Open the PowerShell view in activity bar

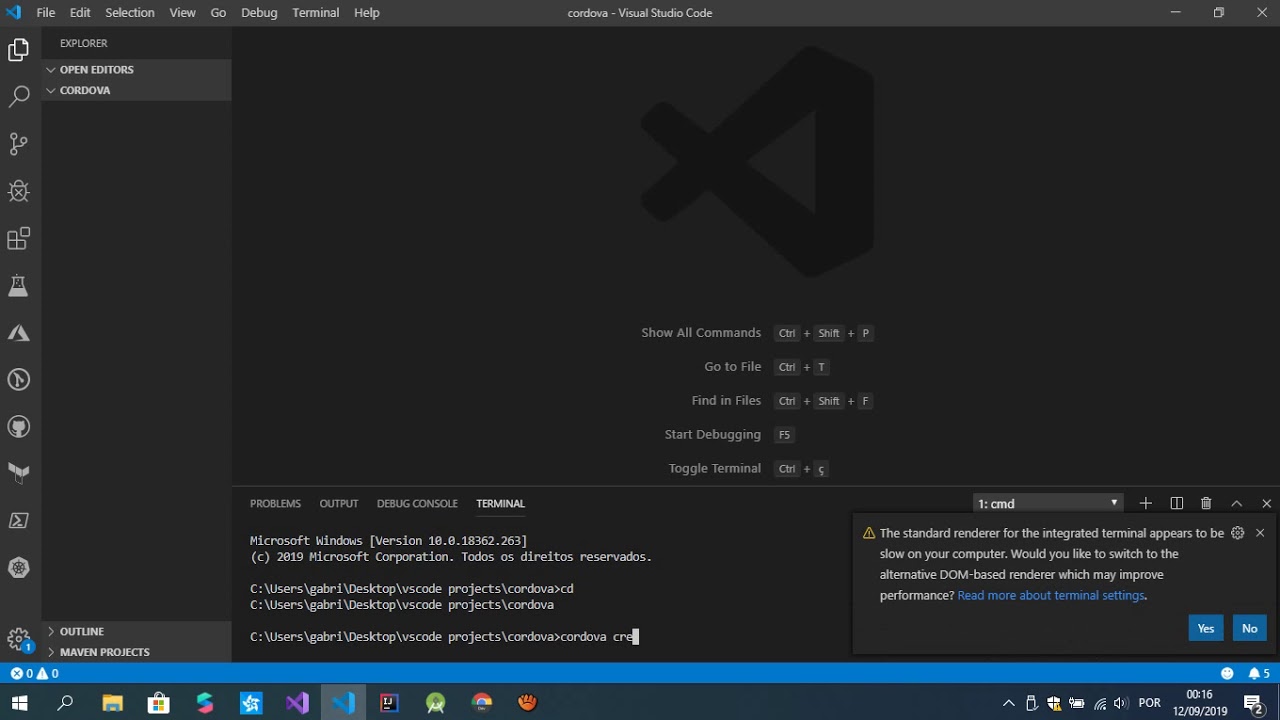click(19, 521)
